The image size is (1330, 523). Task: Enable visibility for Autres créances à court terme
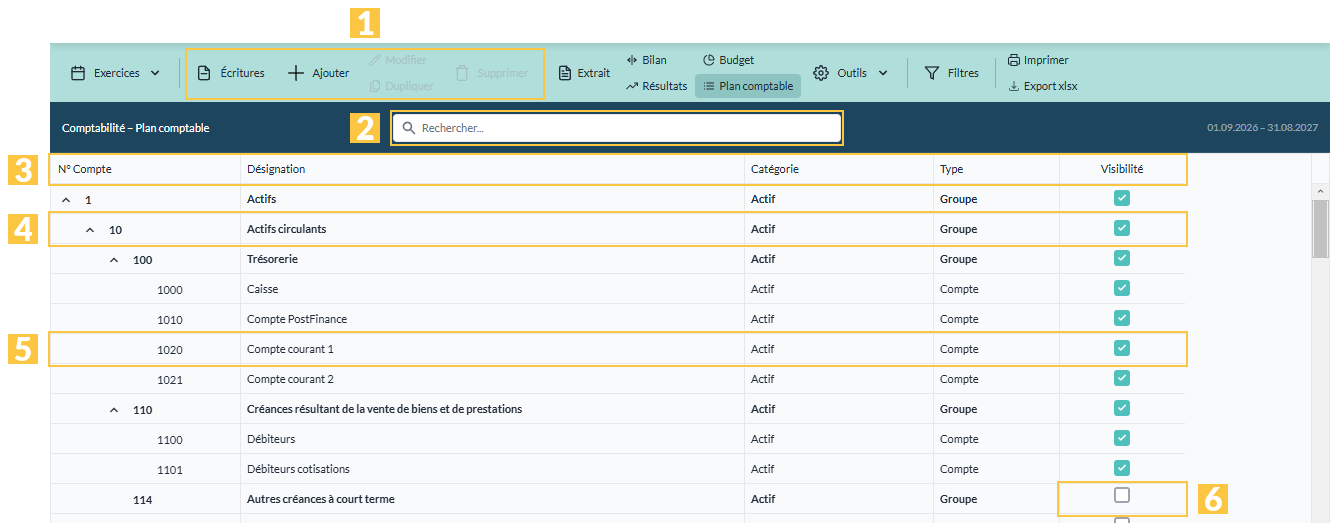(x=1122, y=495)
